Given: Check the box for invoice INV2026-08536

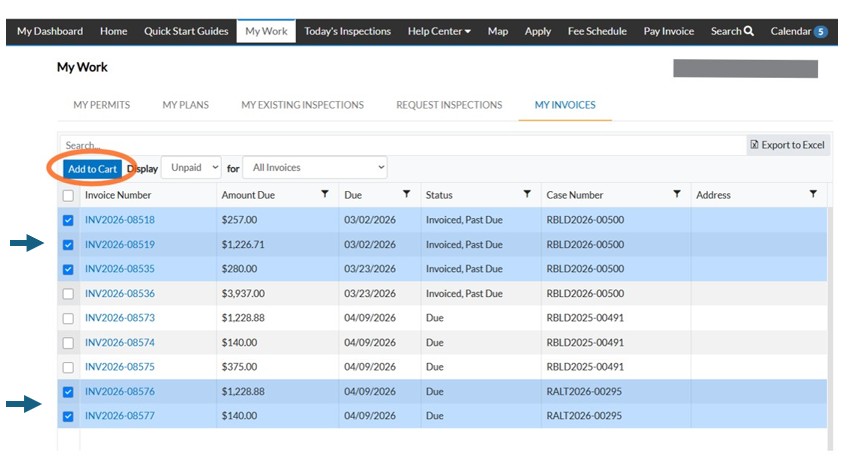Looking at the screenshot, I should click(x=68, y=294).
